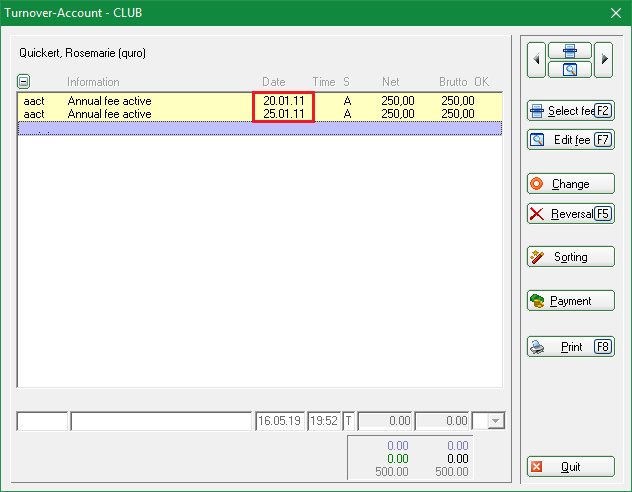Click the Change button
632x492 pixels.
(x=571, y=184)
